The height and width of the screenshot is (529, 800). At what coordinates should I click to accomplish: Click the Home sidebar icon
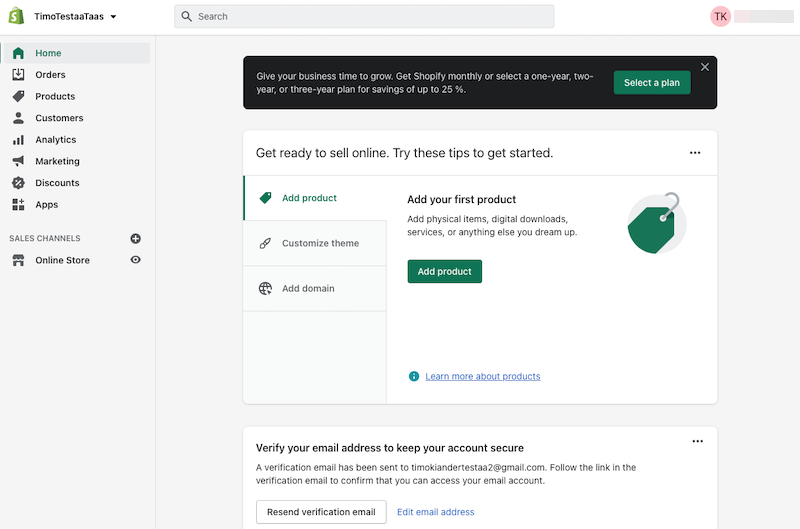(x=18, y=53)
